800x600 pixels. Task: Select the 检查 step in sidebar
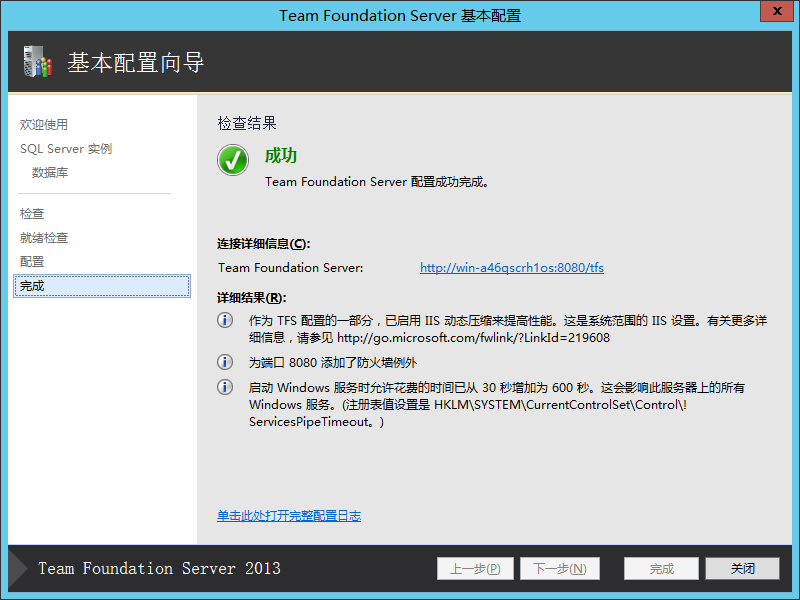click(x=32, y=213)
